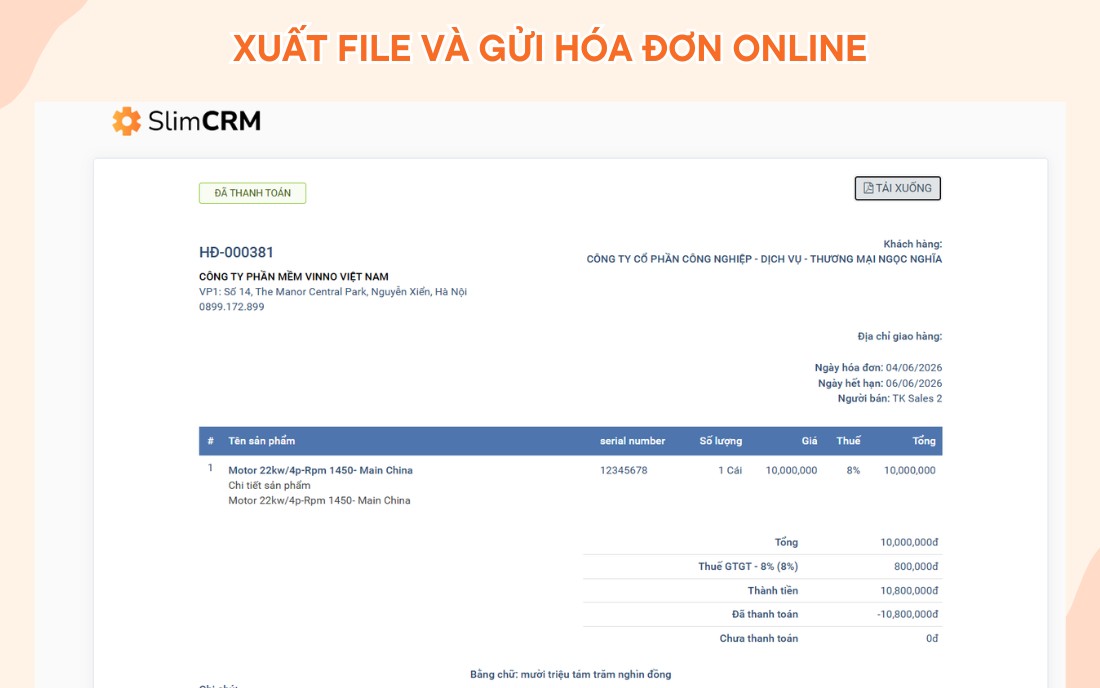
Task: Click quantity cell 1 Cái
Action: coord(730,470)
